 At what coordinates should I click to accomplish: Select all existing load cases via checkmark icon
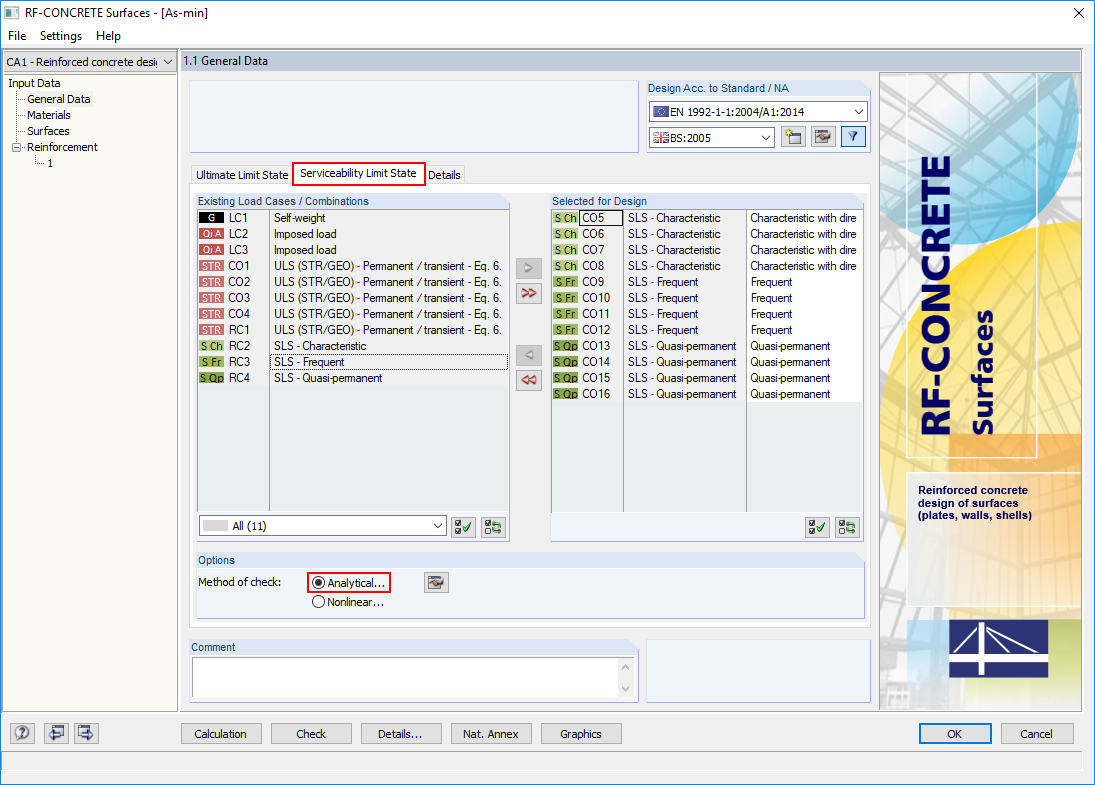(x=462, y=526)
